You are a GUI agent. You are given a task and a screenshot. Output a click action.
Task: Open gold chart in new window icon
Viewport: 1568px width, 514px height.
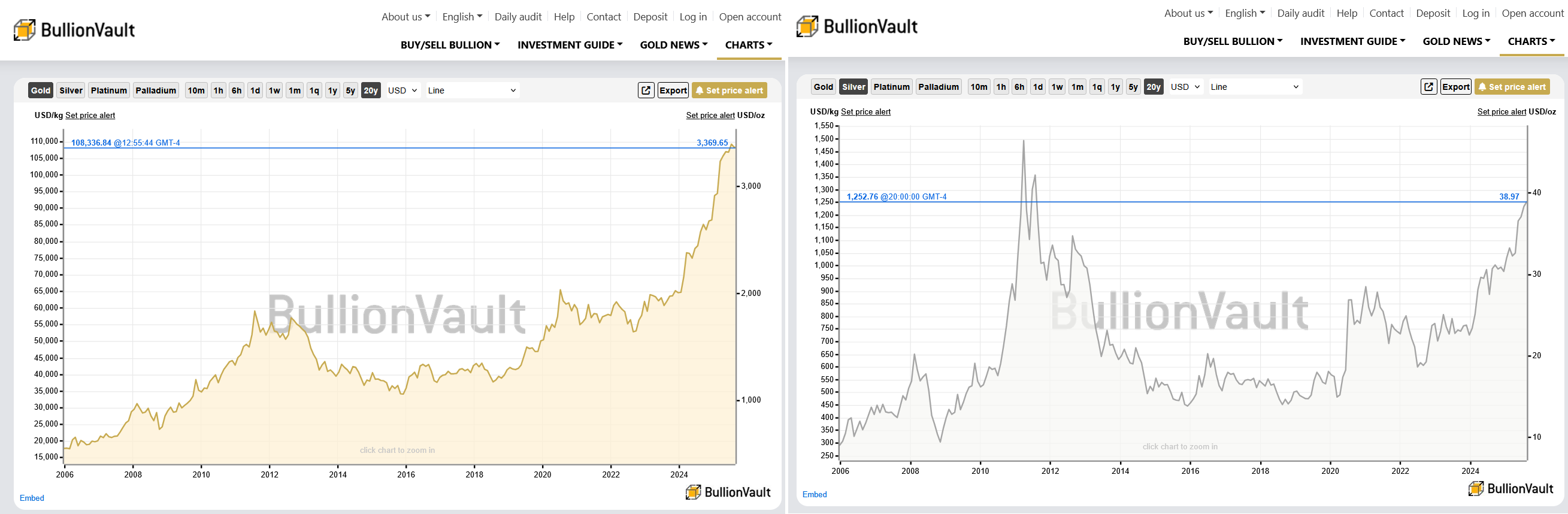(646, 90)
